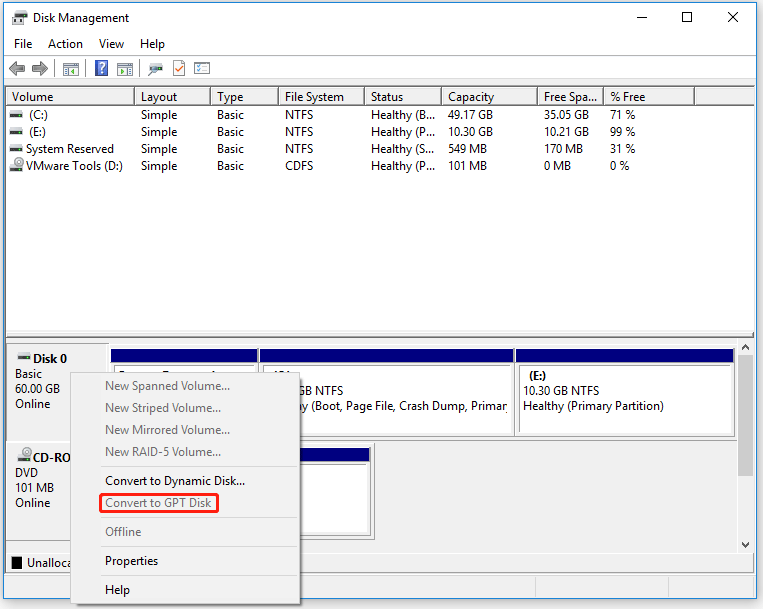
Task: Select the (E:) 10.30 GB NTFS partition block
Action: point(625,392)
